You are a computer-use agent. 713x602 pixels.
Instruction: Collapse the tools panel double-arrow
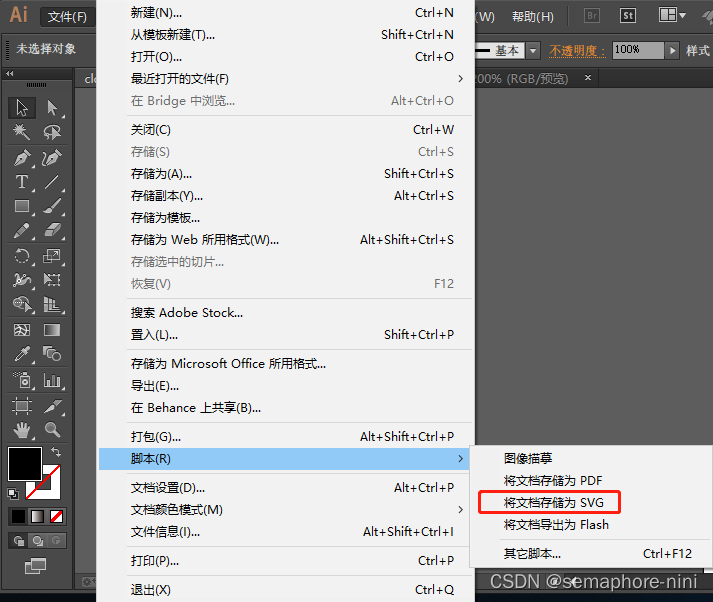pyautogui.click(x=10, y=73)
